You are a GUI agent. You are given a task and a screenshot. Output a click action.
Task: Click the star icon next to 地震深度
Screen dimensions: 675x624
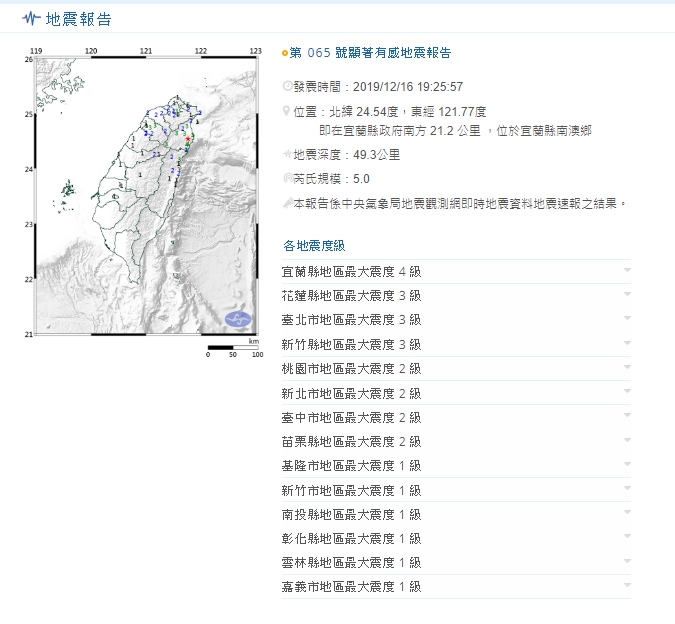288,155
